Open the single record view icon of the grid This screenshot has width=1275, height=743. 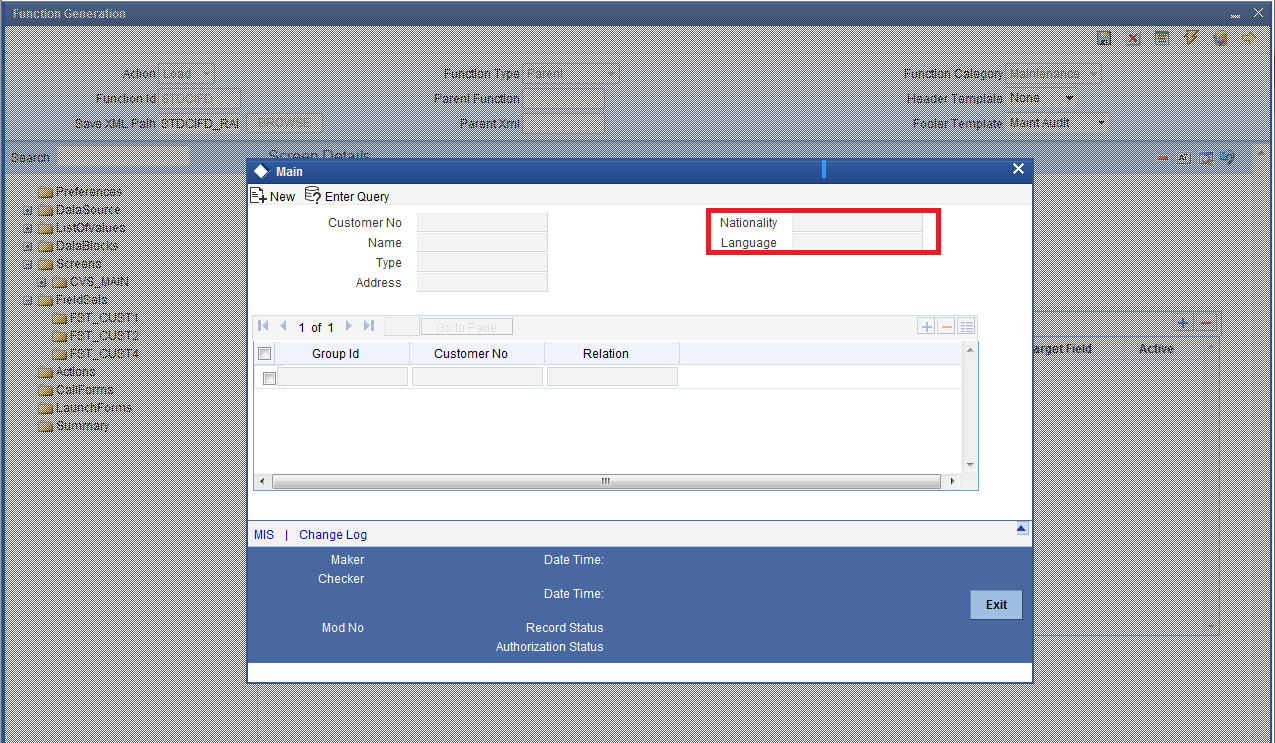pyautogui.click(x=967, y=326)
